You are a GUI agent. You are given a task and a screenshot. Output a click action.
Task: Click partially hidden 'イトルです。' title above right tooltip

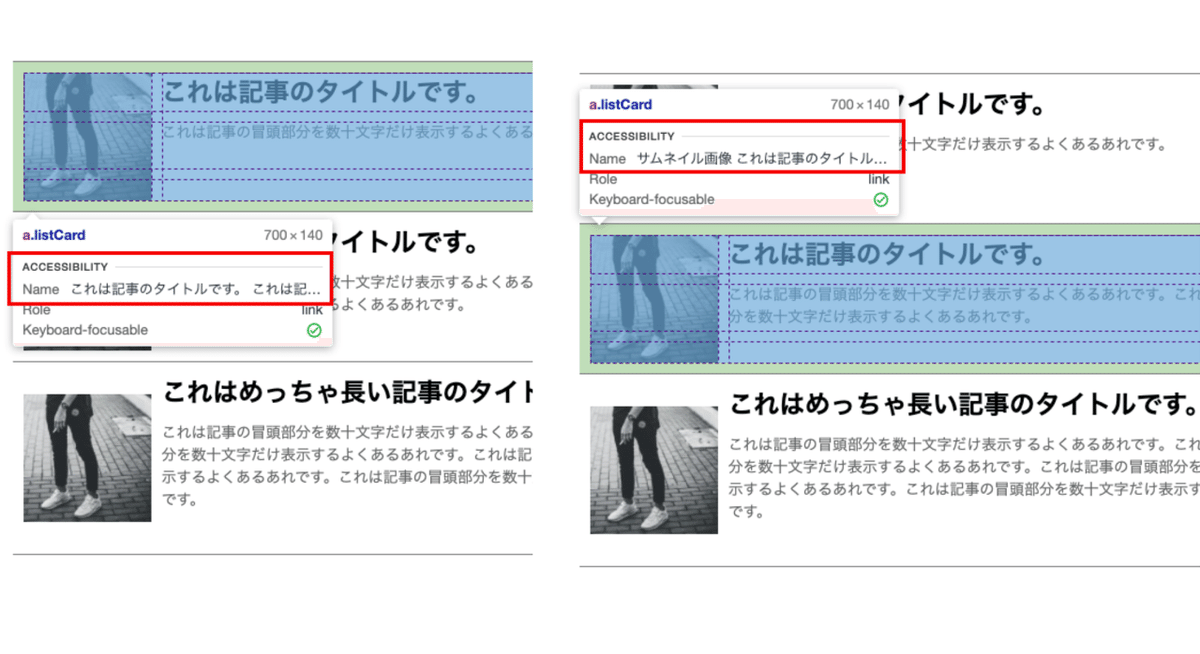pos(973,104)
